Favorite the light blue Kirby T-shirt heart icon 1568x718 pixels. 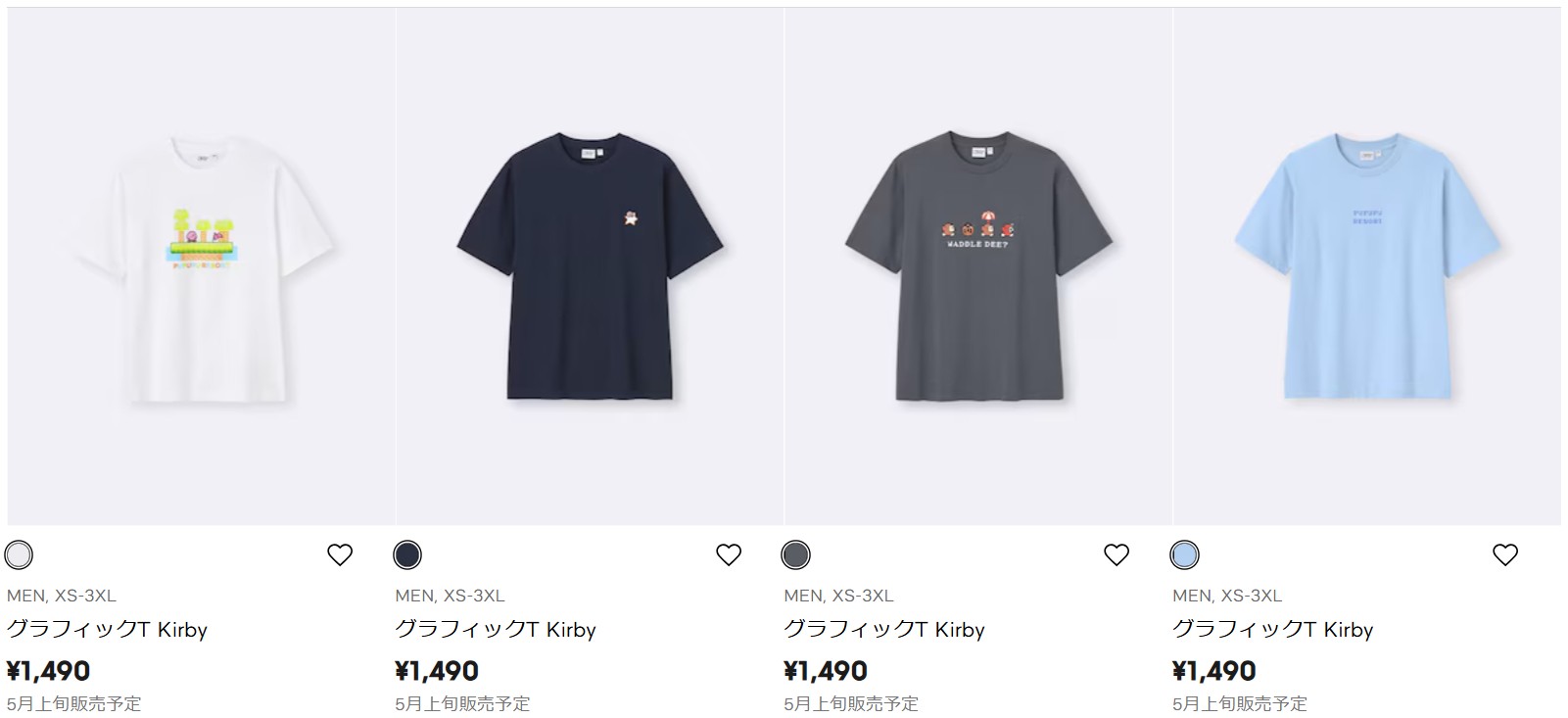(x=1505, y=555)
